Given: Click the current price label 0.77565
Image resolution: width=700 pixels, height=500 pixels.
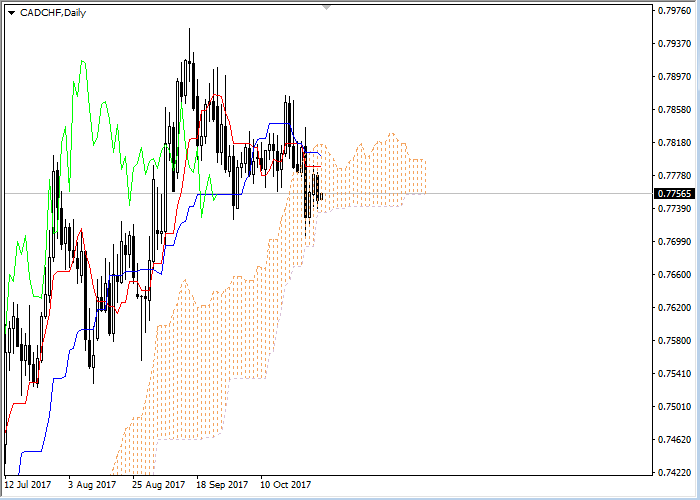Looking at the screenshot, I should (x=675, y=194).
